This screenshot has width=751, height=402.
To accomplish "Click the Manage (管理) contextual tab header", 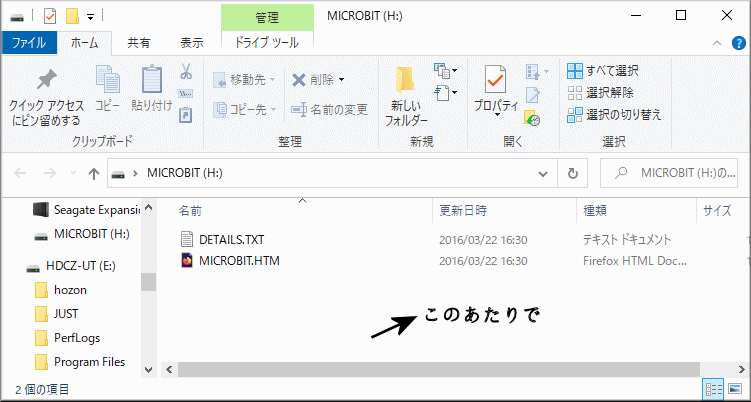I will pos(267,18).
